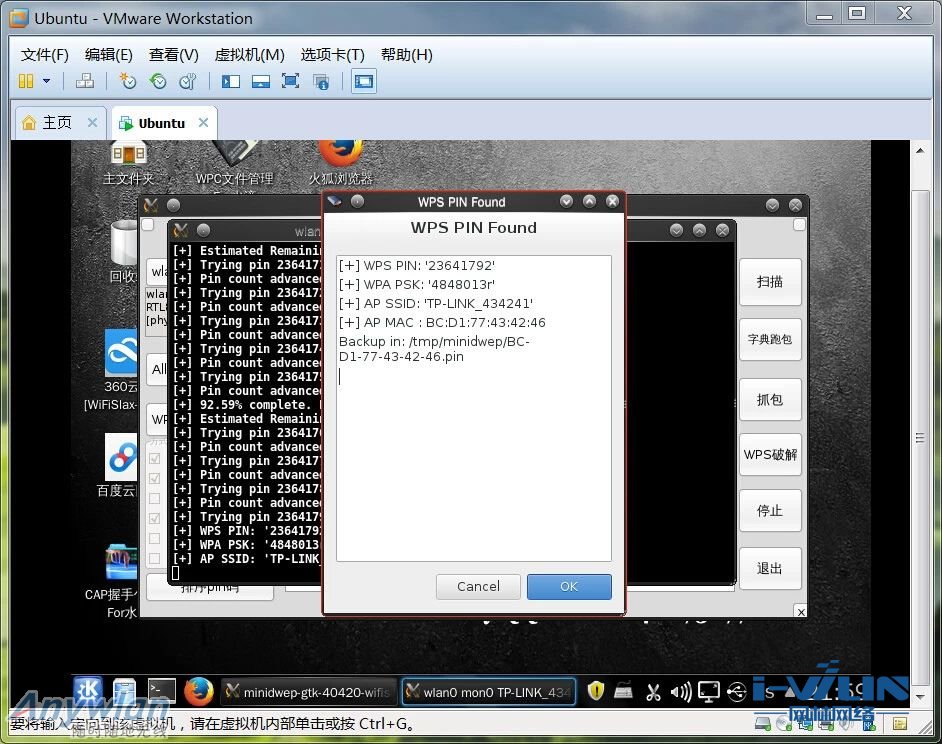
Task: Click OK in WPS PIN Found dialog
Action: pyautogui.click(x=569, y=586)
